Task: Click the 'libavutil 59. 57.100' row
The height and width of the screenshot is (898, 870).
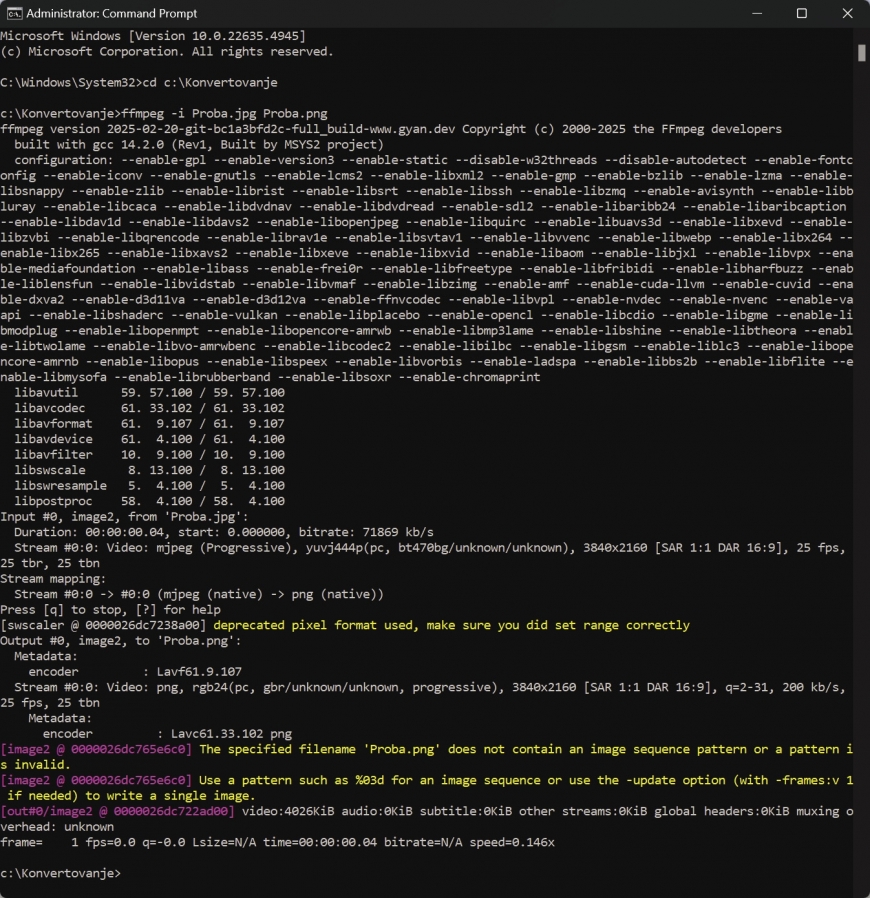Action: [x=149, y=392]
